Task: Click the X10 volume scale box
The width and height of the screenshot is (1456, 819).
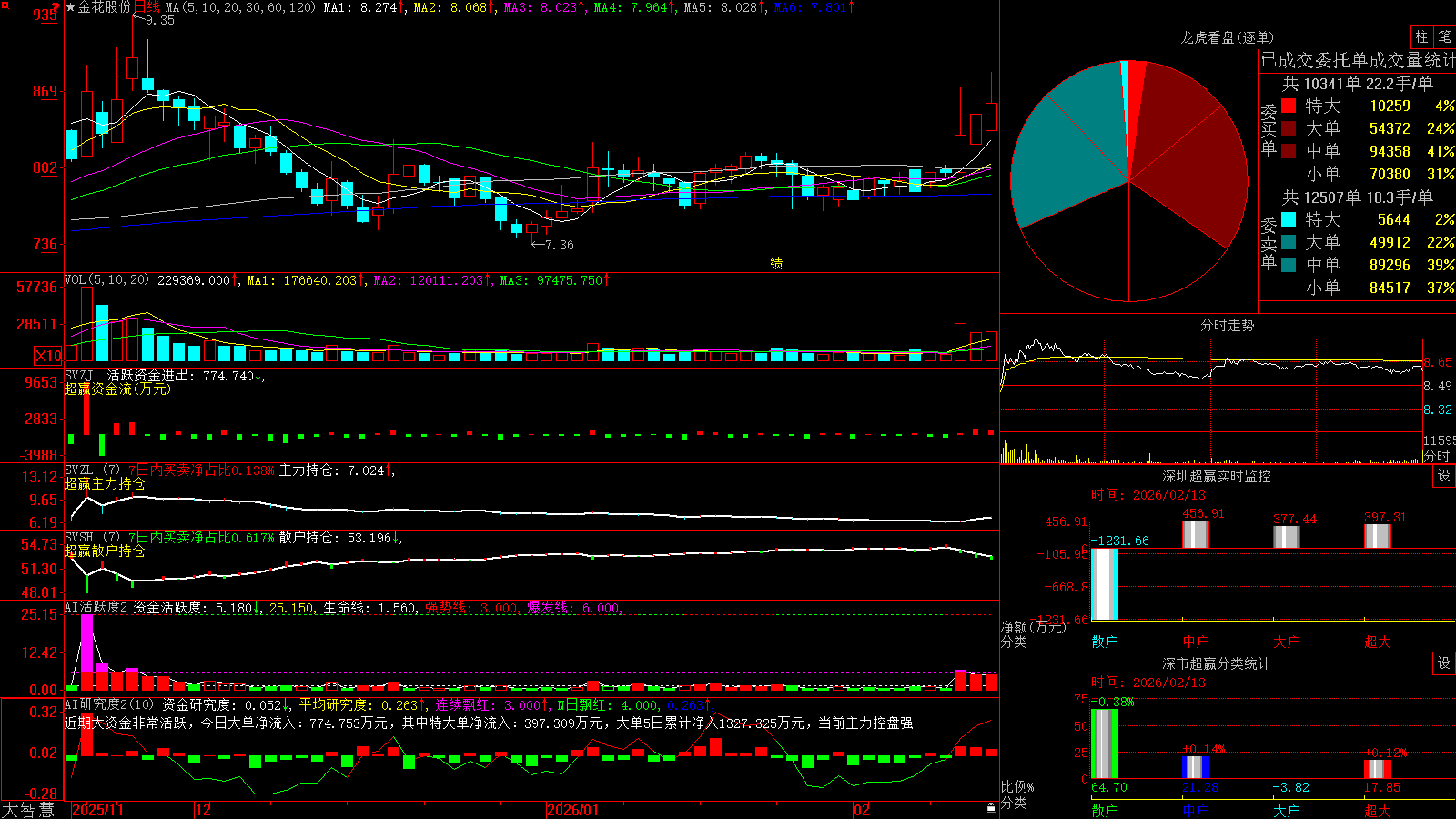Action: tap(48, 356)
